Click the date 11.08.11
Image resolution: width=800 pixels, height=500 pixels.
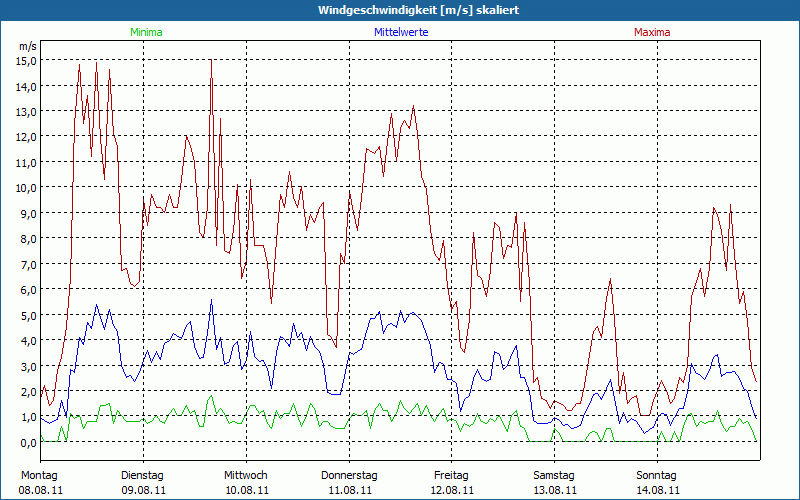[x=350, y=490]
